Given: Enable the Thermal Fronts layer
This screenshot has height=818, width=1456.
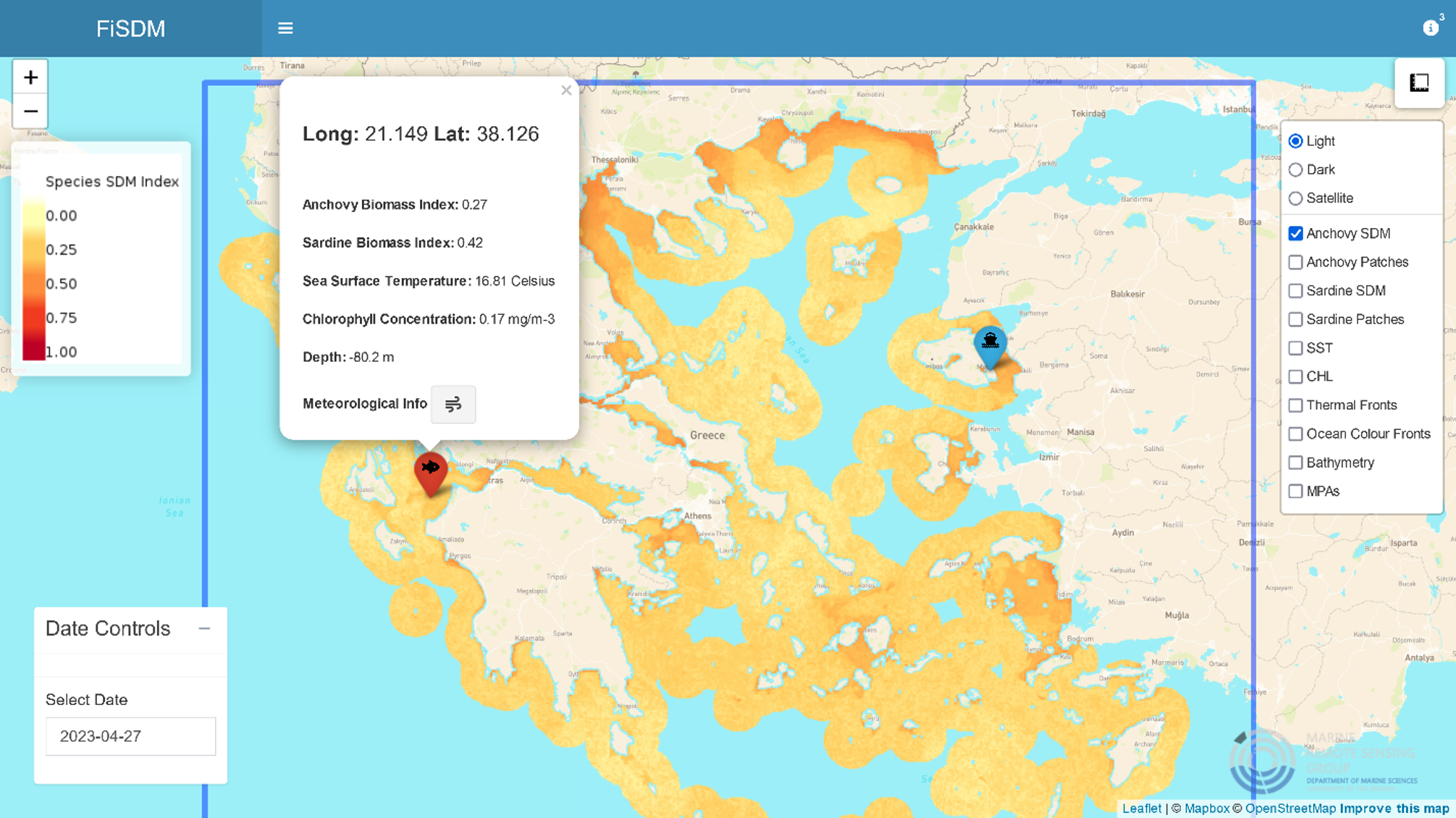Looking at the screenshot, I should [1295, 405].
